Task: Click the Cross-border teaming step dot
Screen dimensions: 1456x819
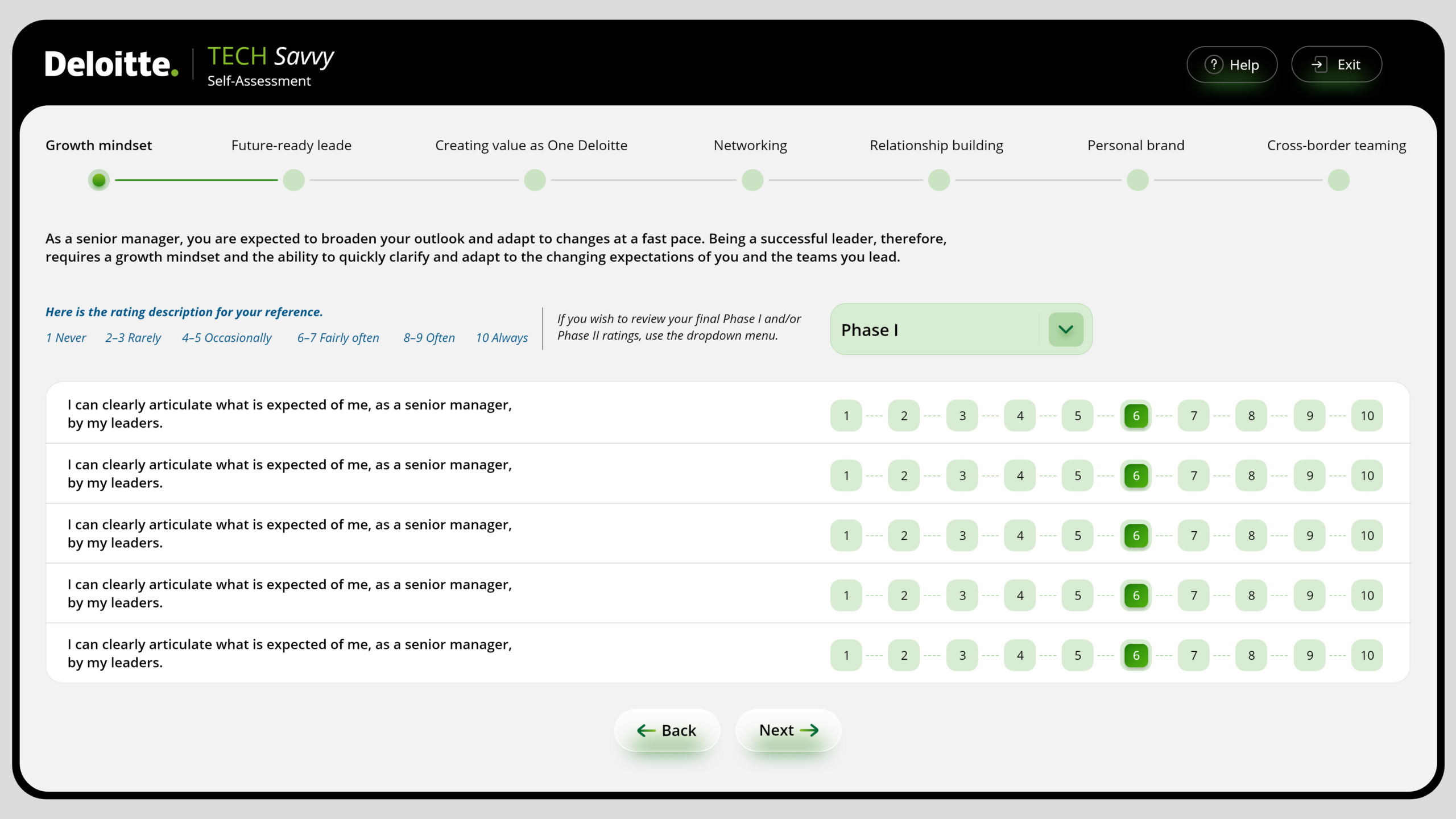Action: click(1338, 180)
